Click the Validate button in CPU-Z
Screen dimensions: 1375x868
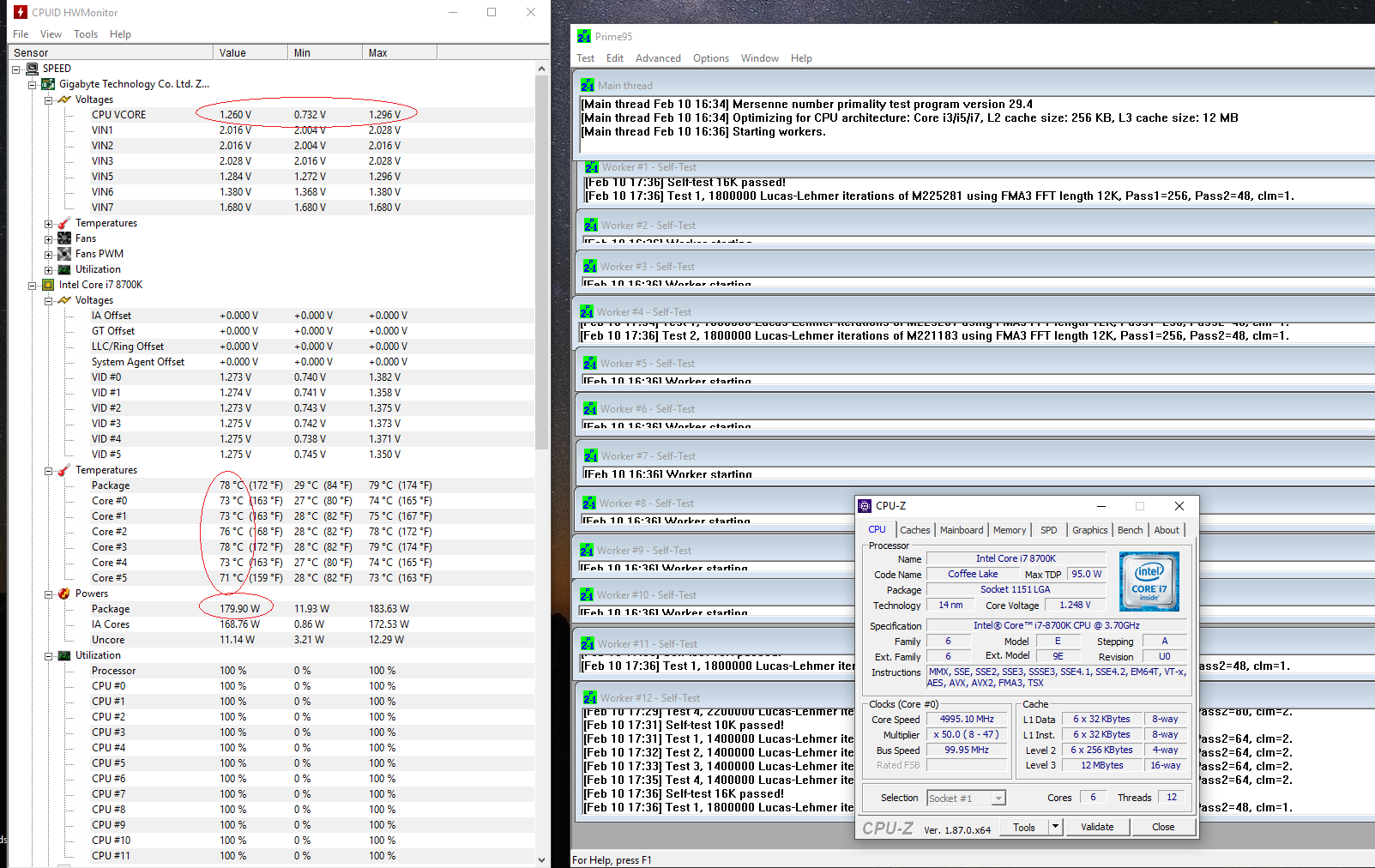tap(1097, 827)
